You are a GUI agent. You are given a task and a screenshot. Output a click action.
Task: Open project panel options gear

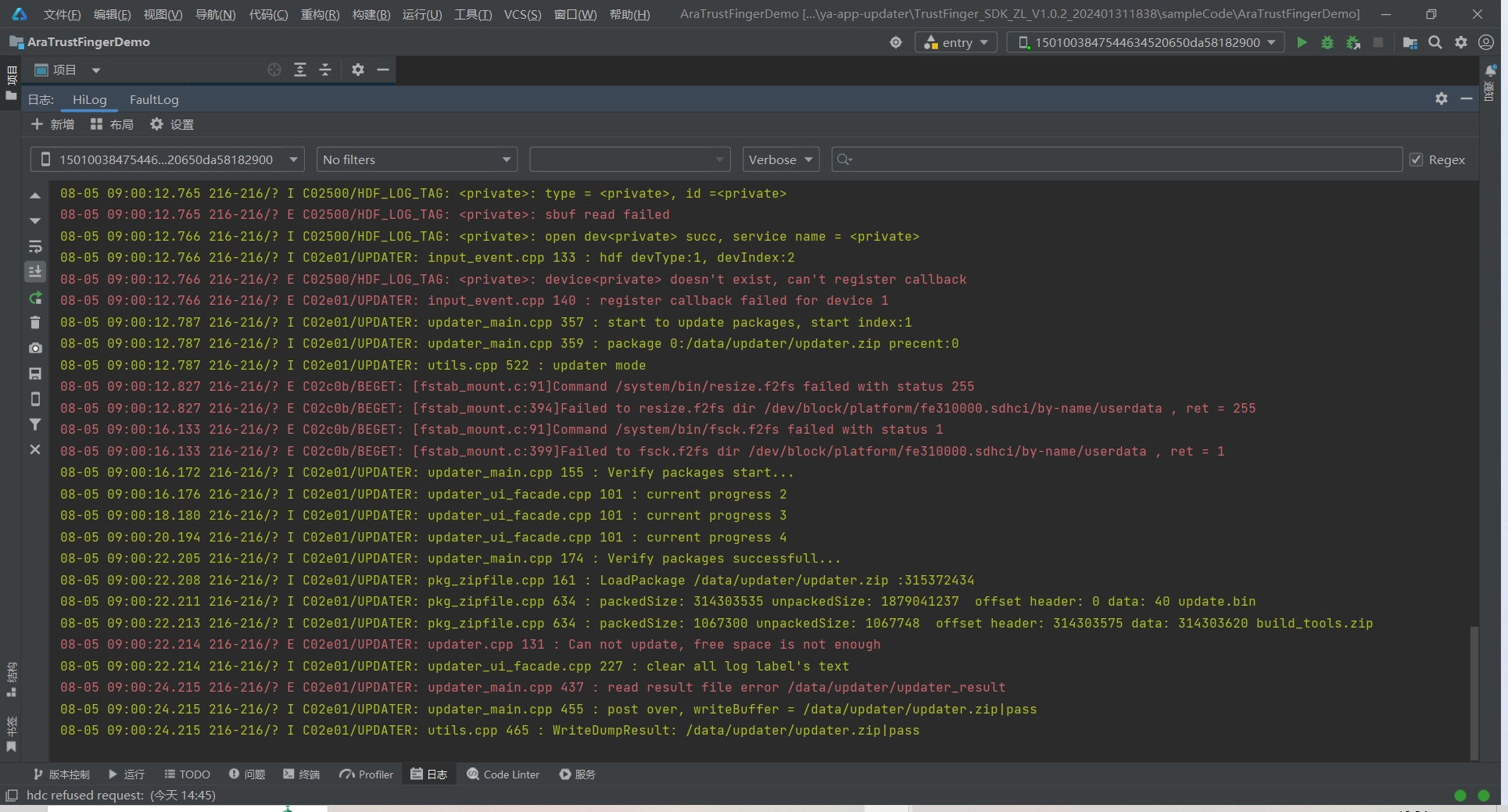[x=358, y=70]
